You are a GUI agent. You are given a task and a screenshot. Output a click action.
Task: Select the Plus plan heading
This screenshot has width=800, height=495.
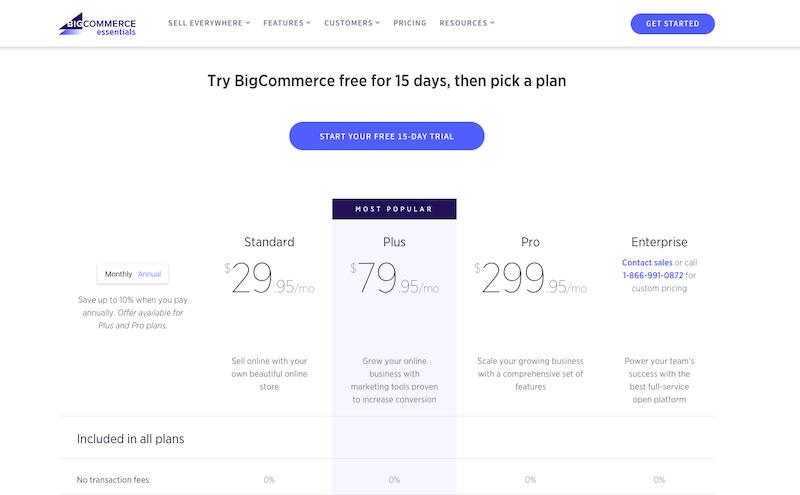coord(394,242)
